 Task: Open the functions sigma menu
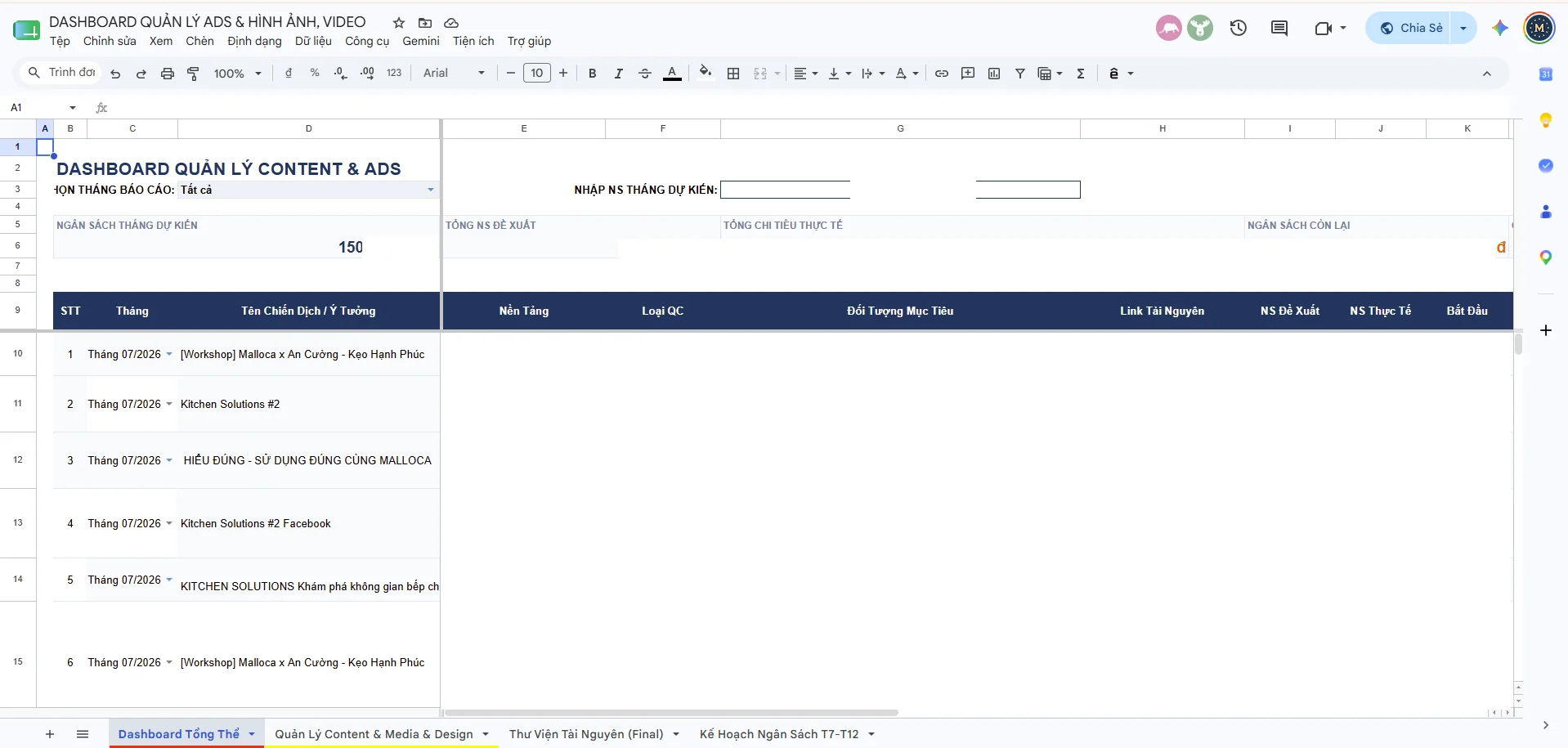tap(1081, 74)
